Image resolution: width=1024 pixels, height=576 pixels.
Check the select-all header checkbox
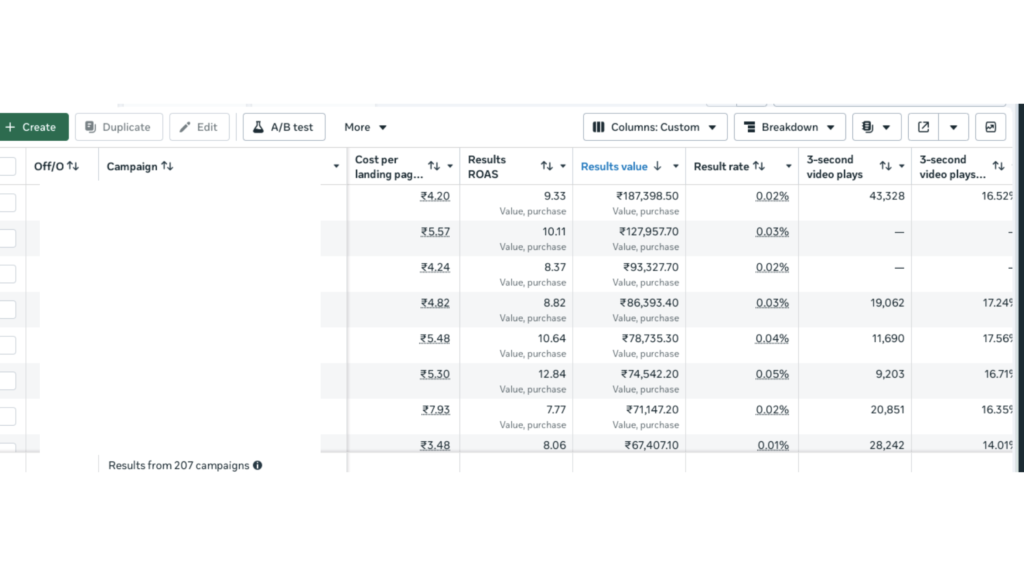[x=7, y=166]
